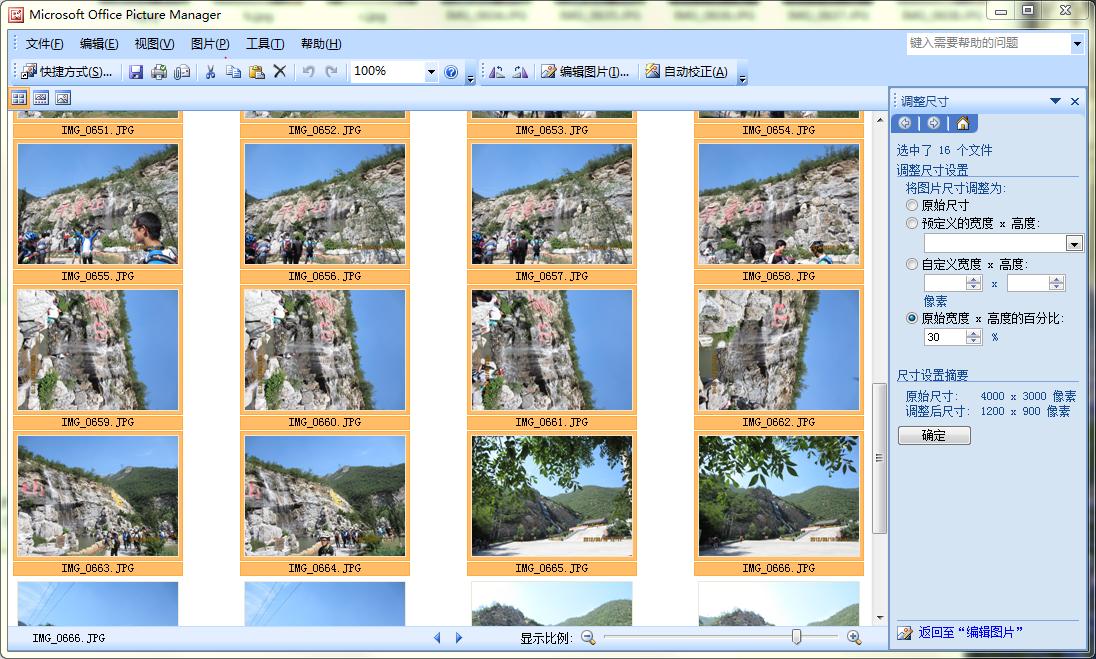Click the Save (disk) toolbar icon
Screen dimensions: 1096x659
[x=136, y=72]
